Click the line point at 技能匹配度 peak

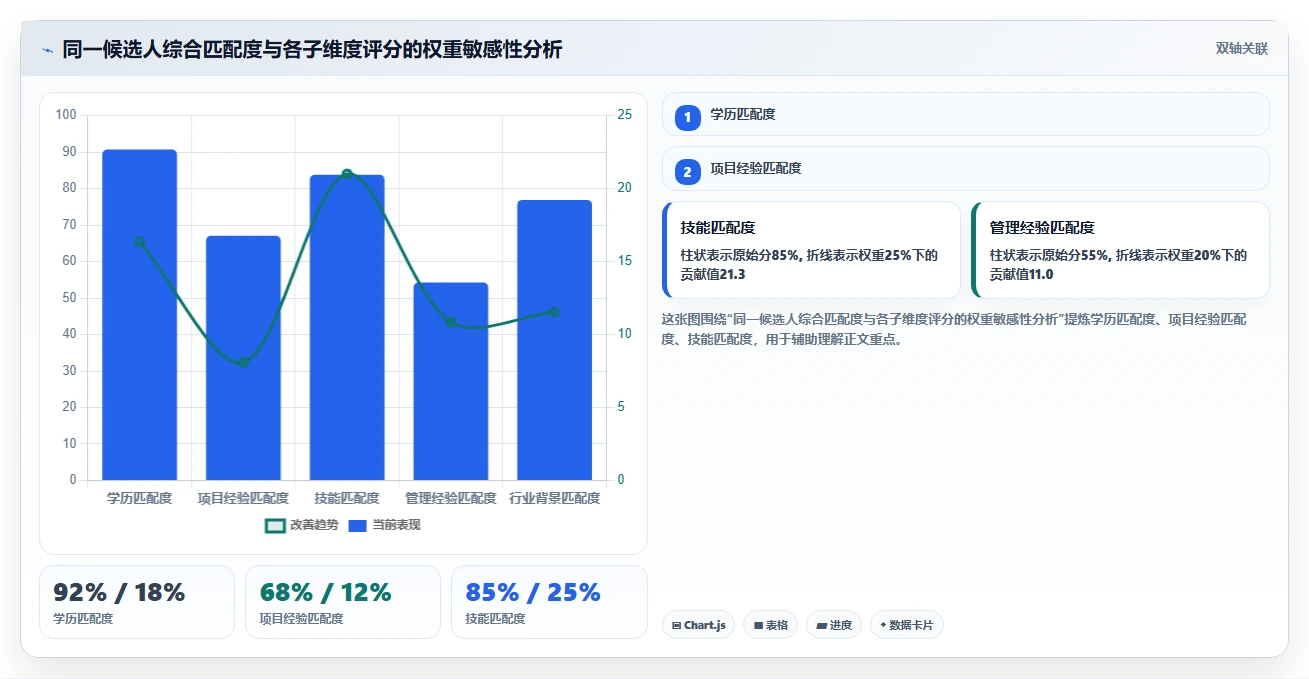[347, 174]
